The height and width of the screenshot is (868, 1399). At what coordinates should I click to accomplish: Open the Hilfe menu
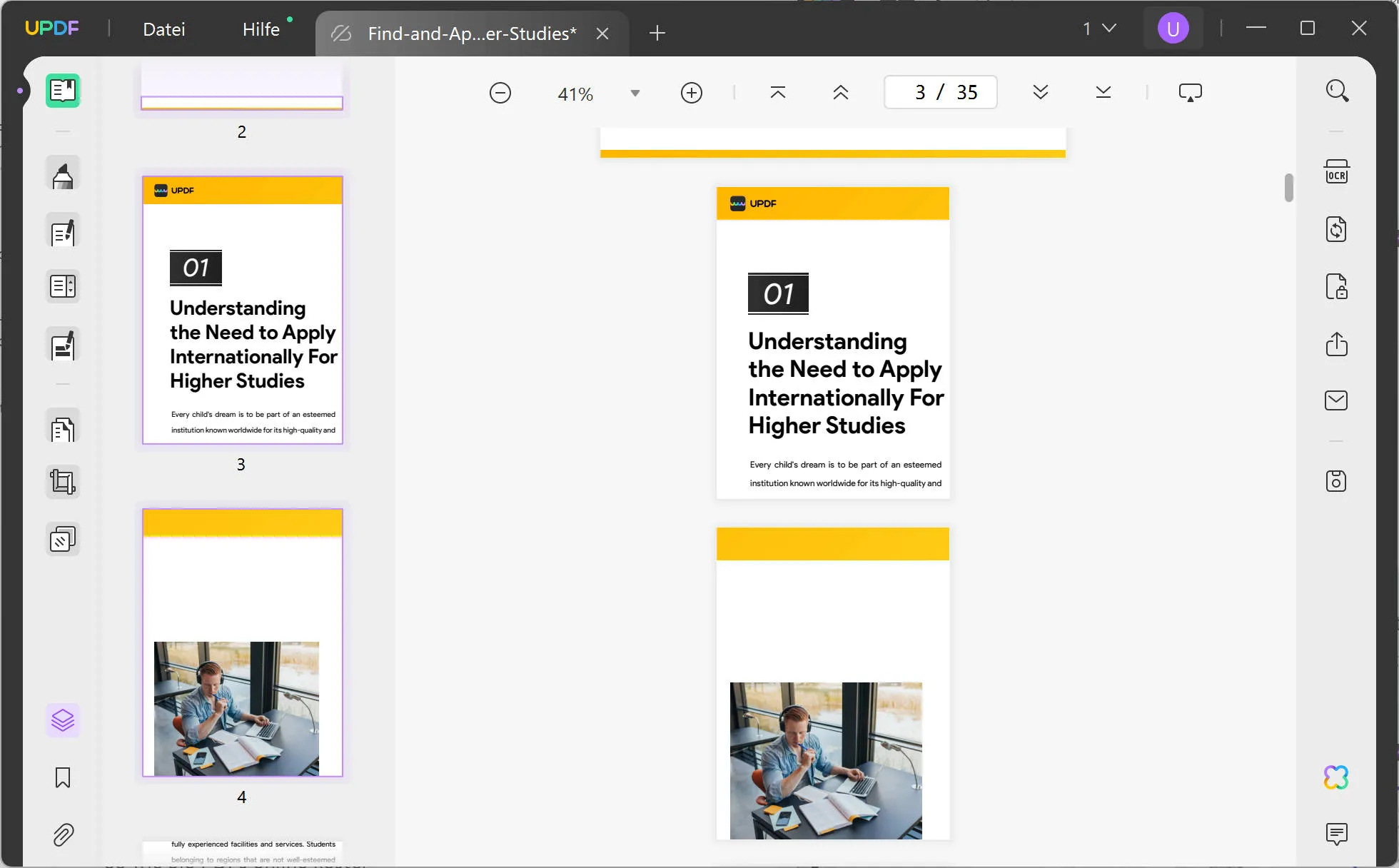coord(261,29)
